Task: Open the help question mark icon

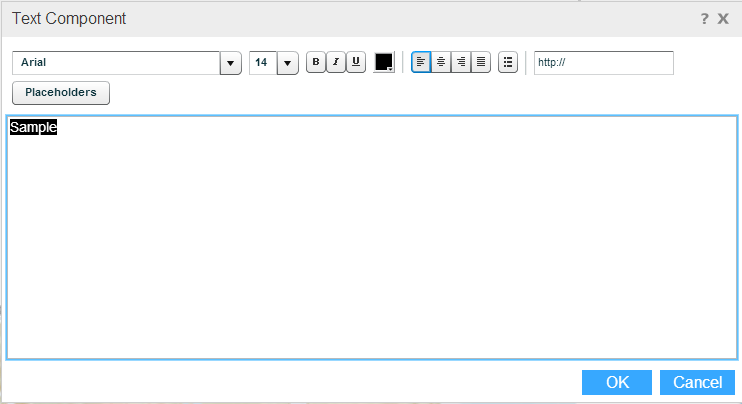Action: [705, 18]
